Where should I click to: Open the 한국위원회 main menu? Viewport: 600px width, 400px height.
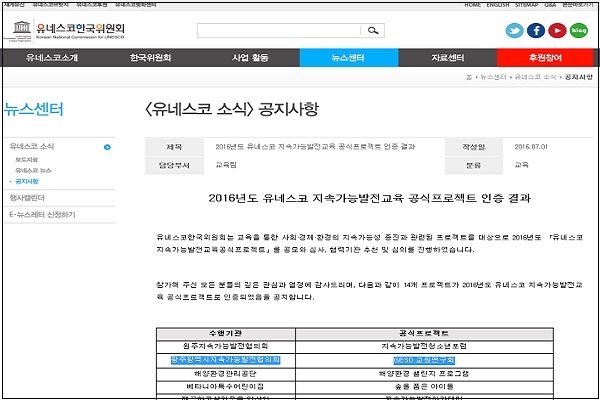coord(150,58)
